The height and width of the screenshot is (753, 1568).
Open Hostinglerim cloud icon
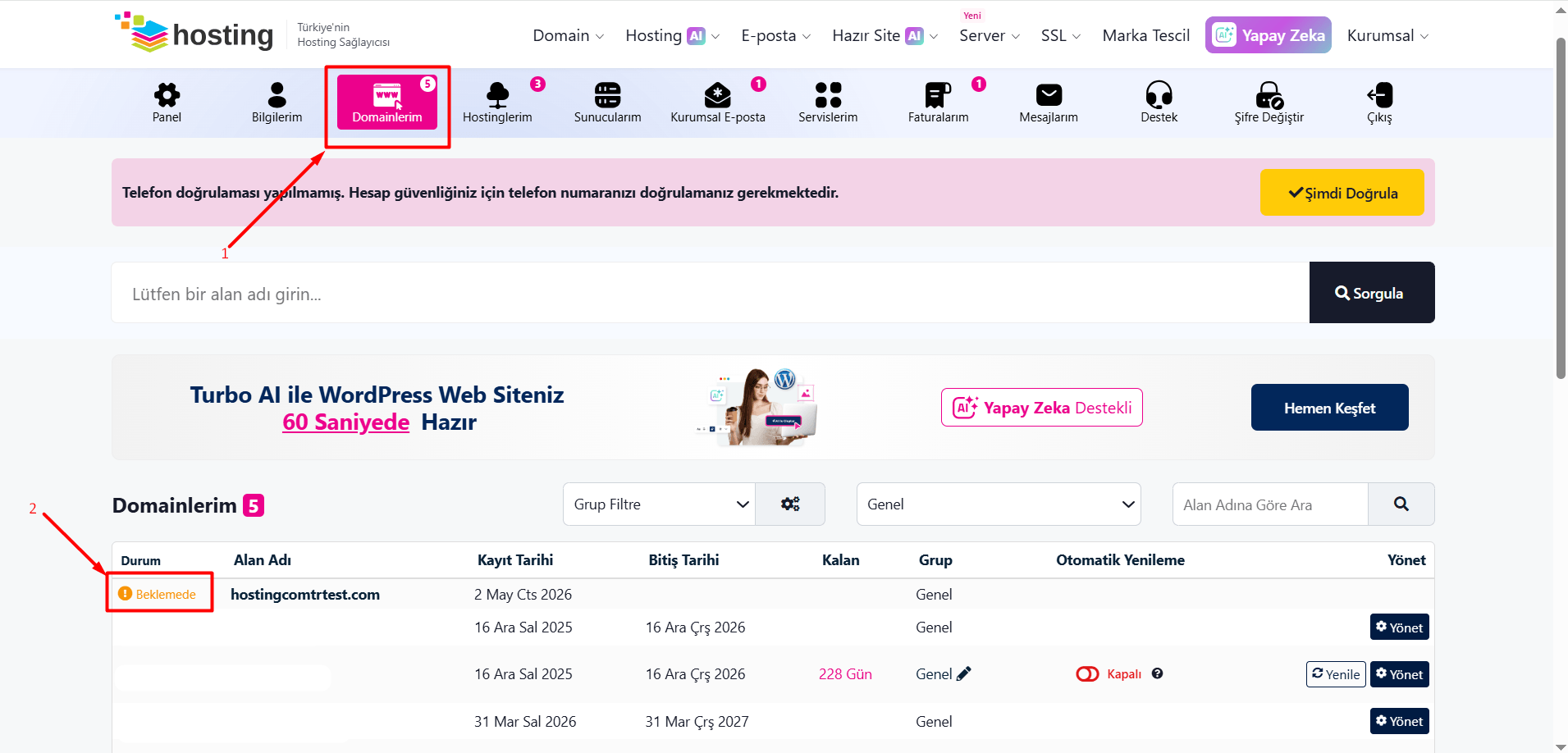(x=497, y=95)
